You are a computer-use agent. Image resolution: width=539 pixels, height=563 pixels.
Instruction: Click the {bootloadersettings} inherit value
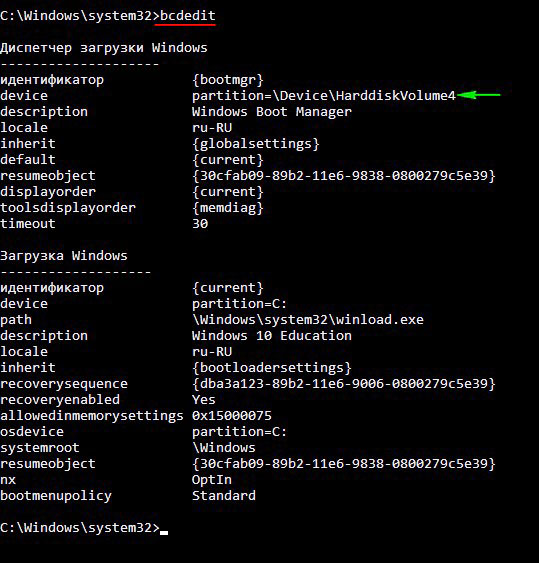coord(271,368)
